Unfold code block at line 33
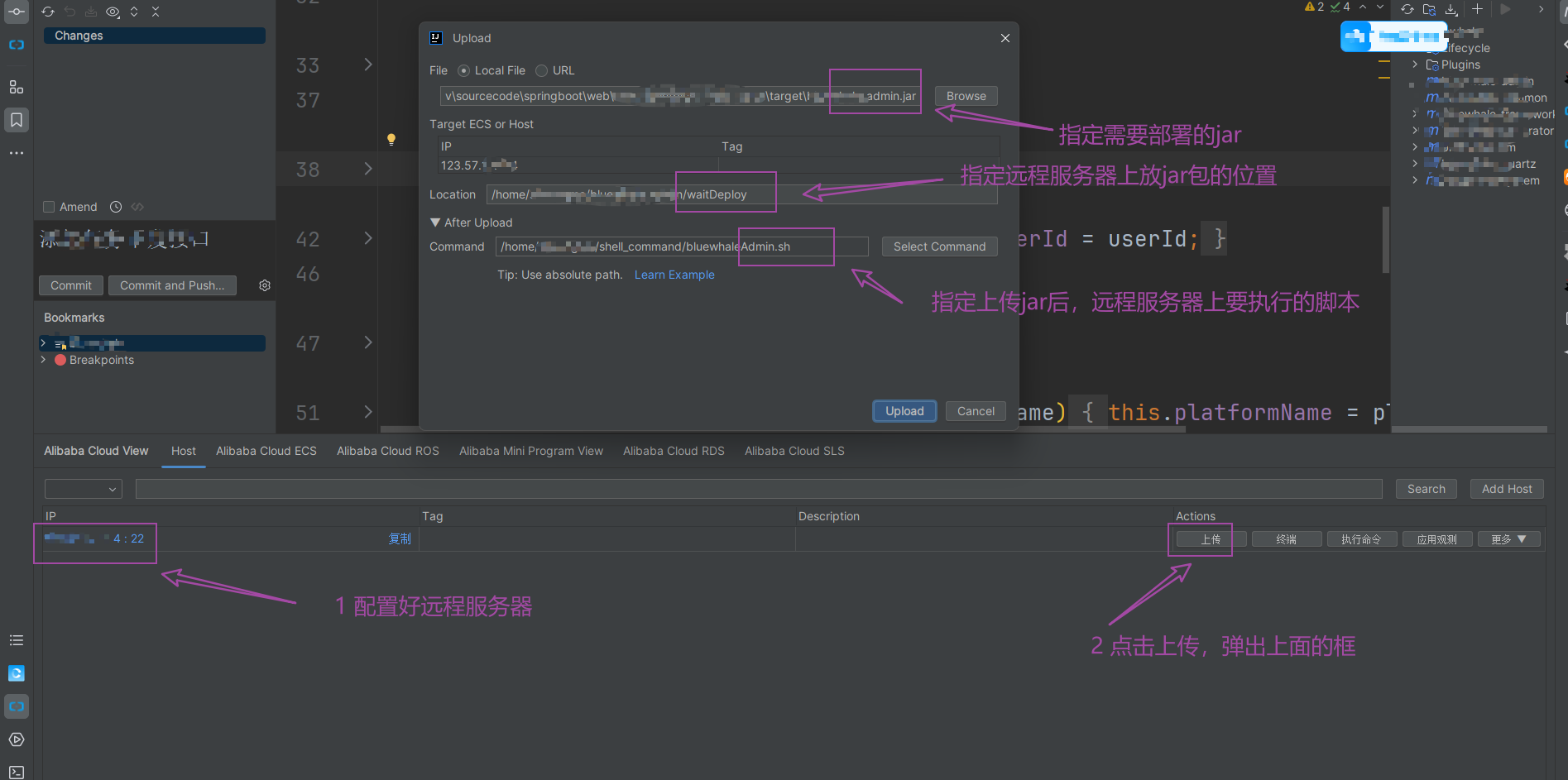1568x780 pixels. (368, 65)
